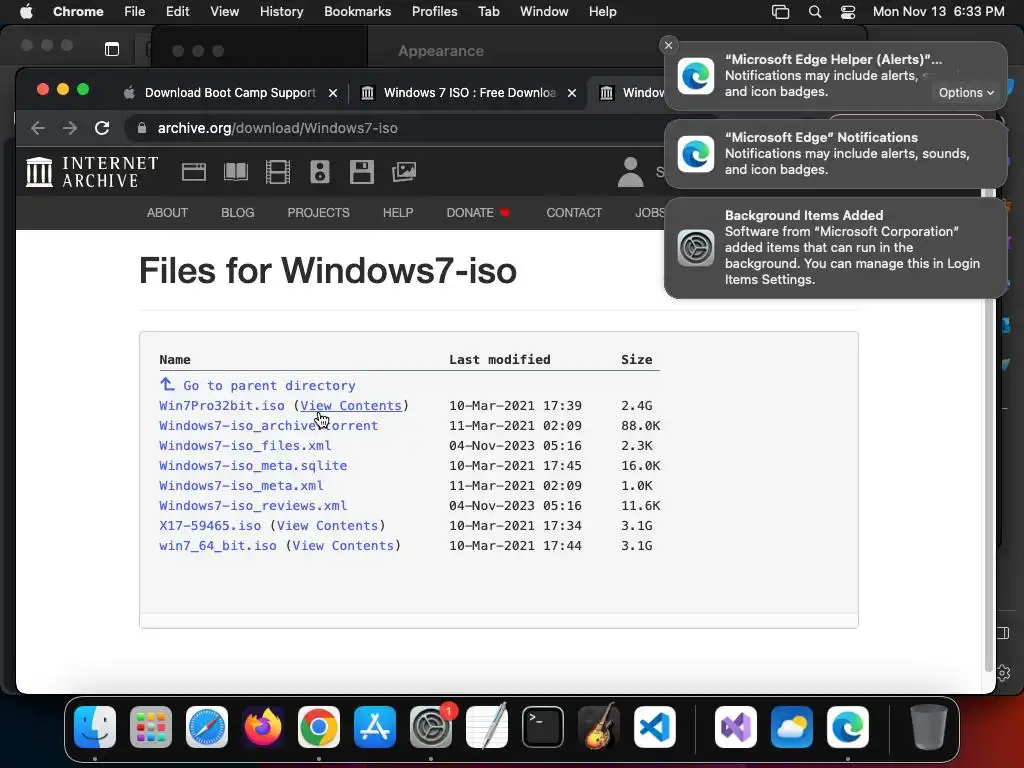Open the PROJECTS nav link

tap(318, 213)
